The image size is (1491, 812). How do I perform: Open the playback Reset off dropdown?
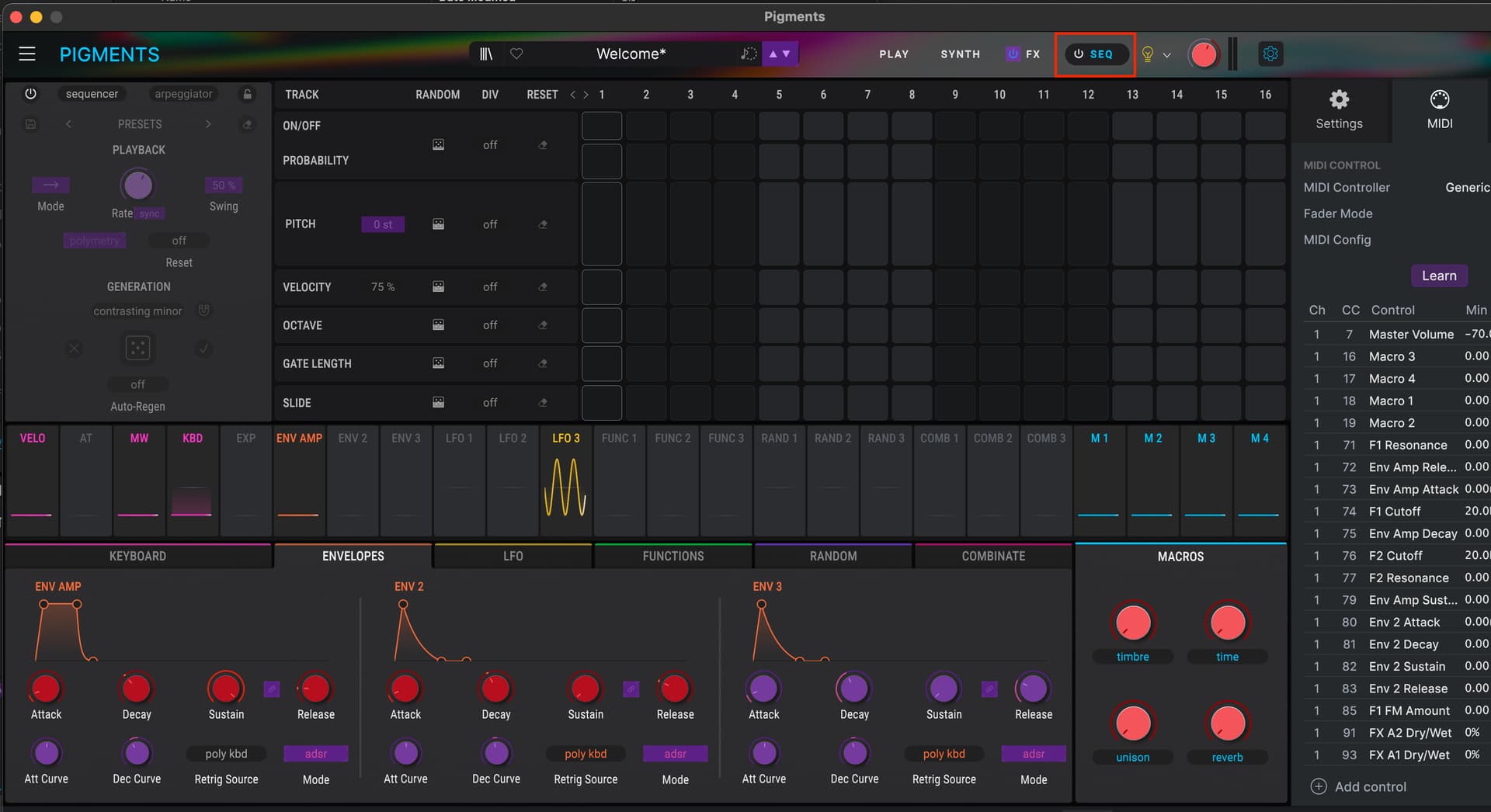point(179,241)
